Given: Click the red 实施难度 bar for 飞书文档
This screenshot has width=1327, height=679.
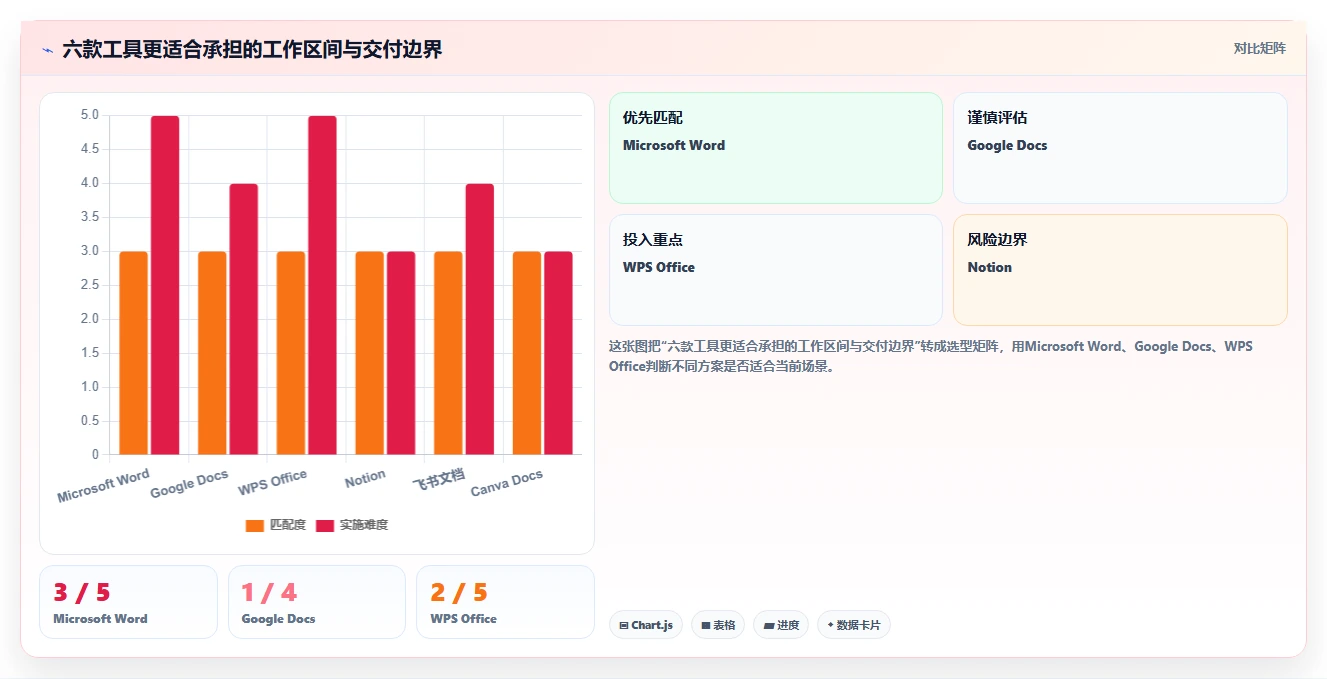Looking at the screenshot, I should click(480, 319).
